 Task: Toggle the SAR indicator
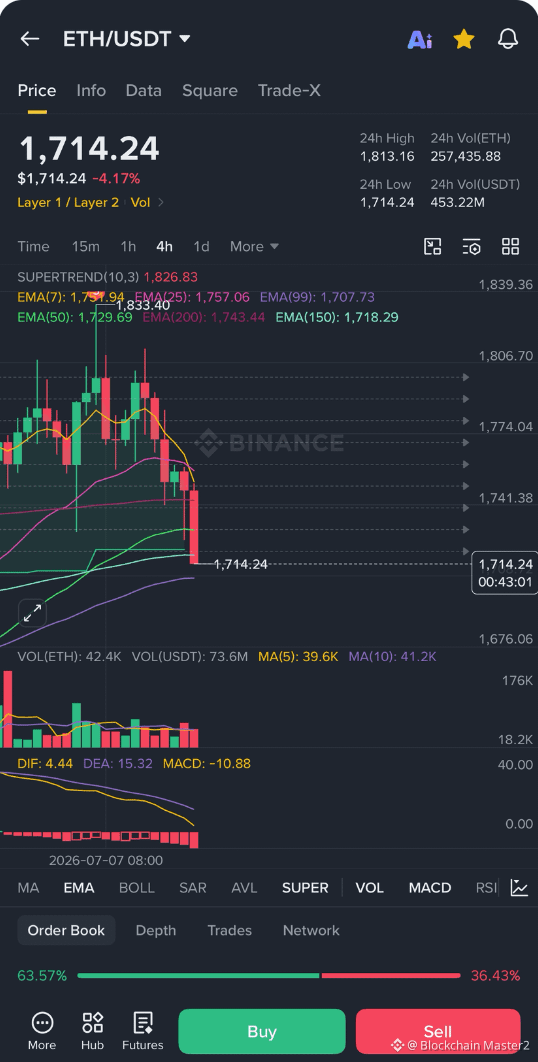point(193,887)
